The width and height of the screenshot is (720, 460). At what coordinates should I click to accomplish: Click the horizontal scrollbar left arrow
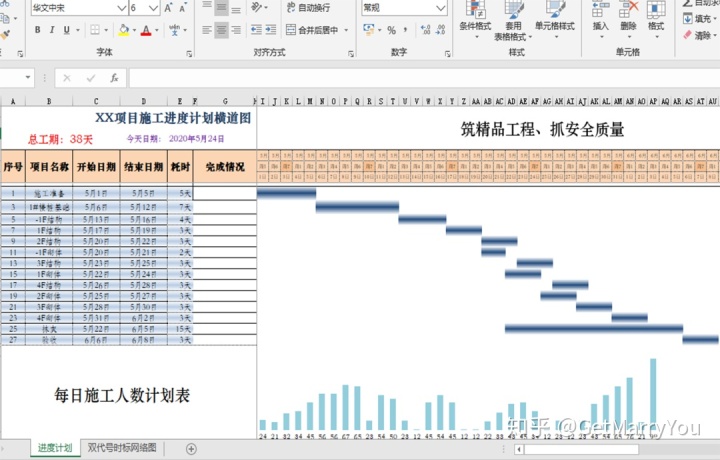coord(519,449)
